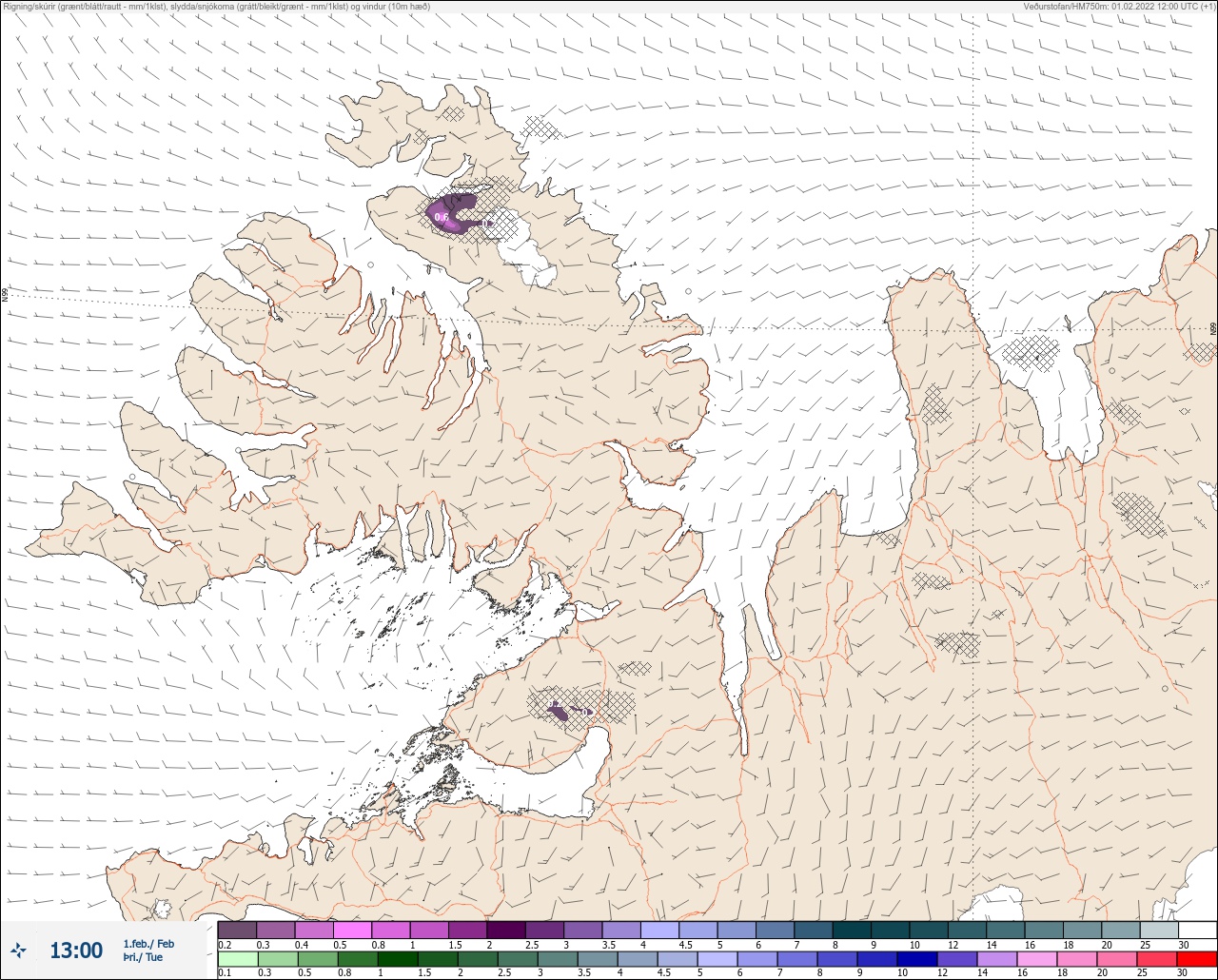The image size is (1218, 980).
Task: Pick the top-row 2 darkest purple swatch
Action: coord(506,931)
